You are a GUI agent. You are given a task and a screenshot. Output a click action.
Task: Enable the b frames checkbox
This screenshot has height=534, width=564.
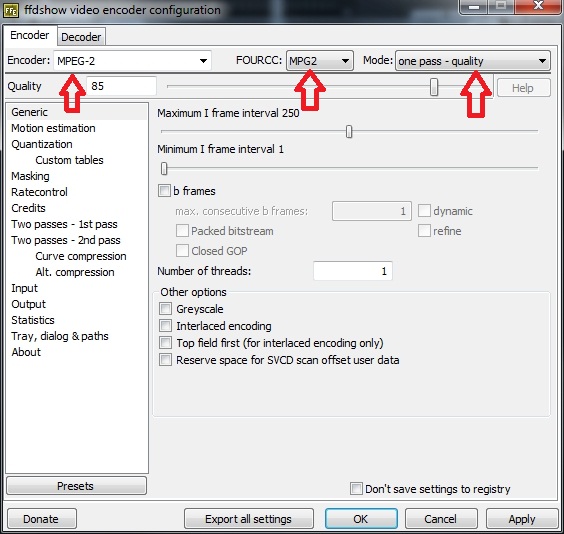(x=164, y=191)
